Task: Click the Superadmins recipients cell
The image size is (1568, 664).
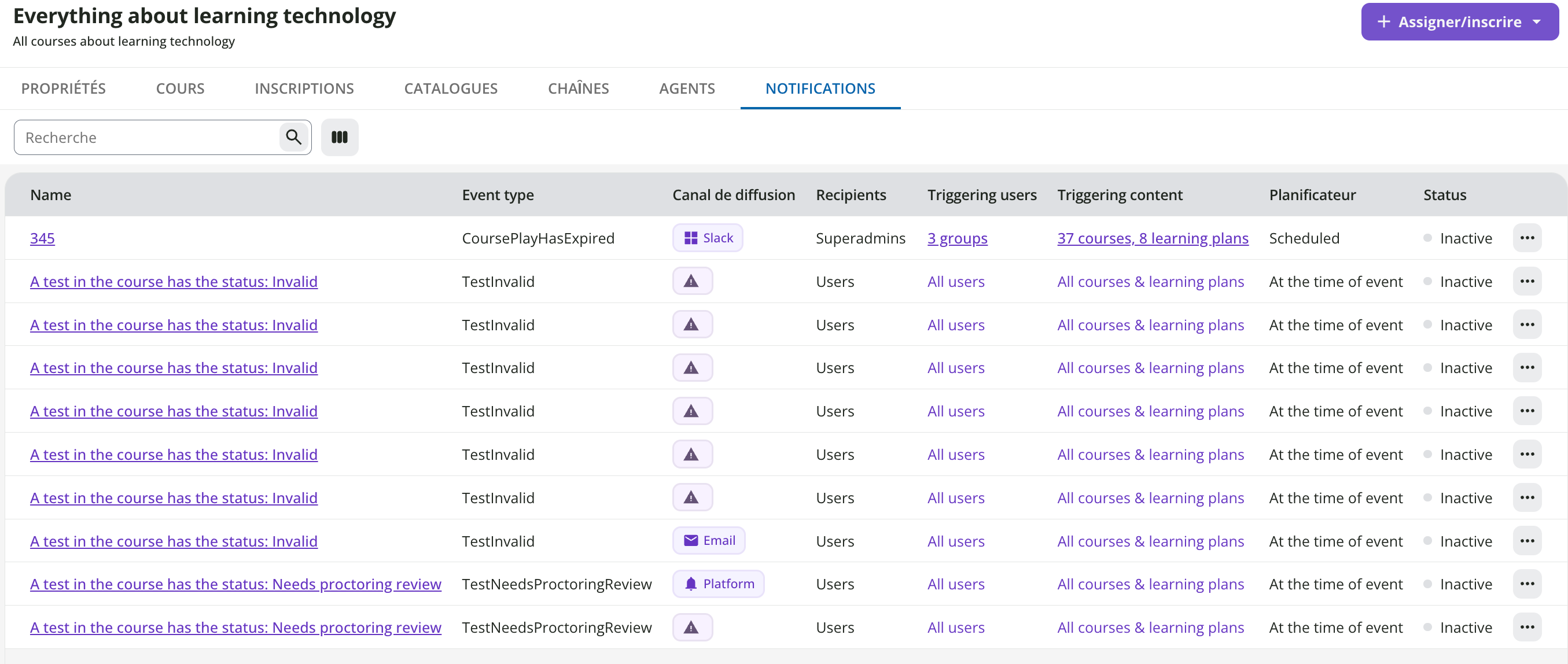Action: click(860, 238)
